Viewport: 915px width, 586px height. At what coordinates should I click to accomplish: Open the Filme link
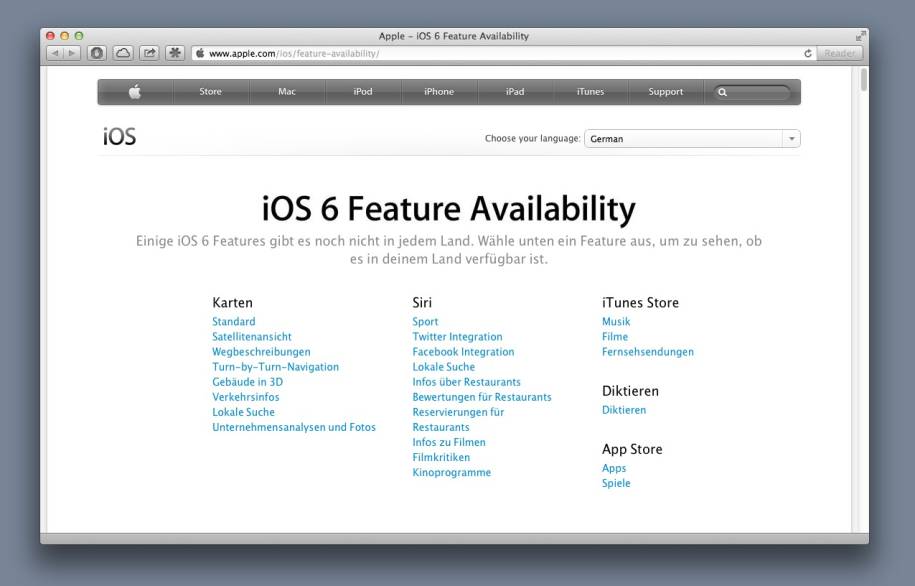[614, 337]
